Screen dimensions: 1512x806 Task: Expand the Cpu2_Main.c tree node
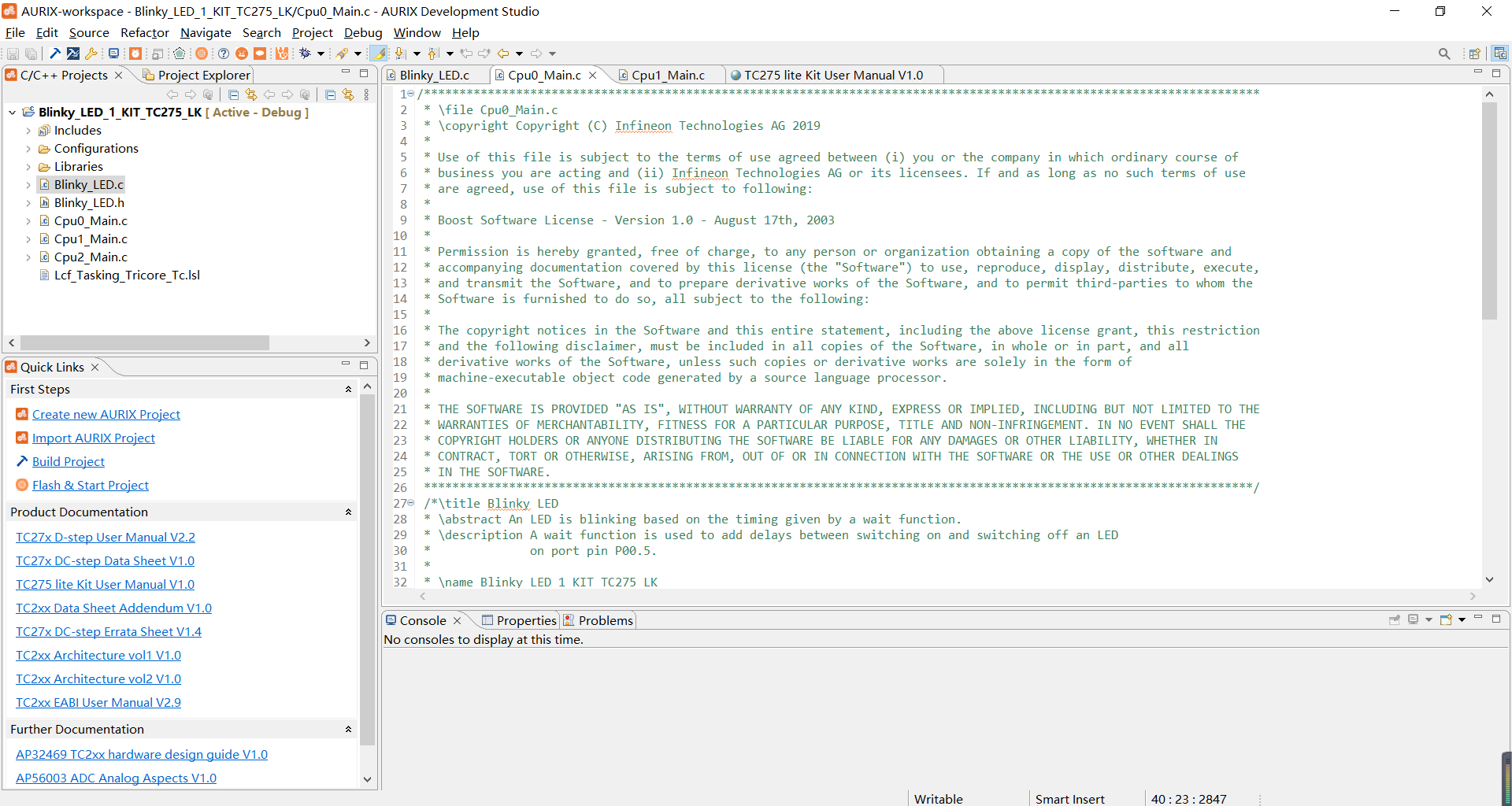[x=28, y=257]
